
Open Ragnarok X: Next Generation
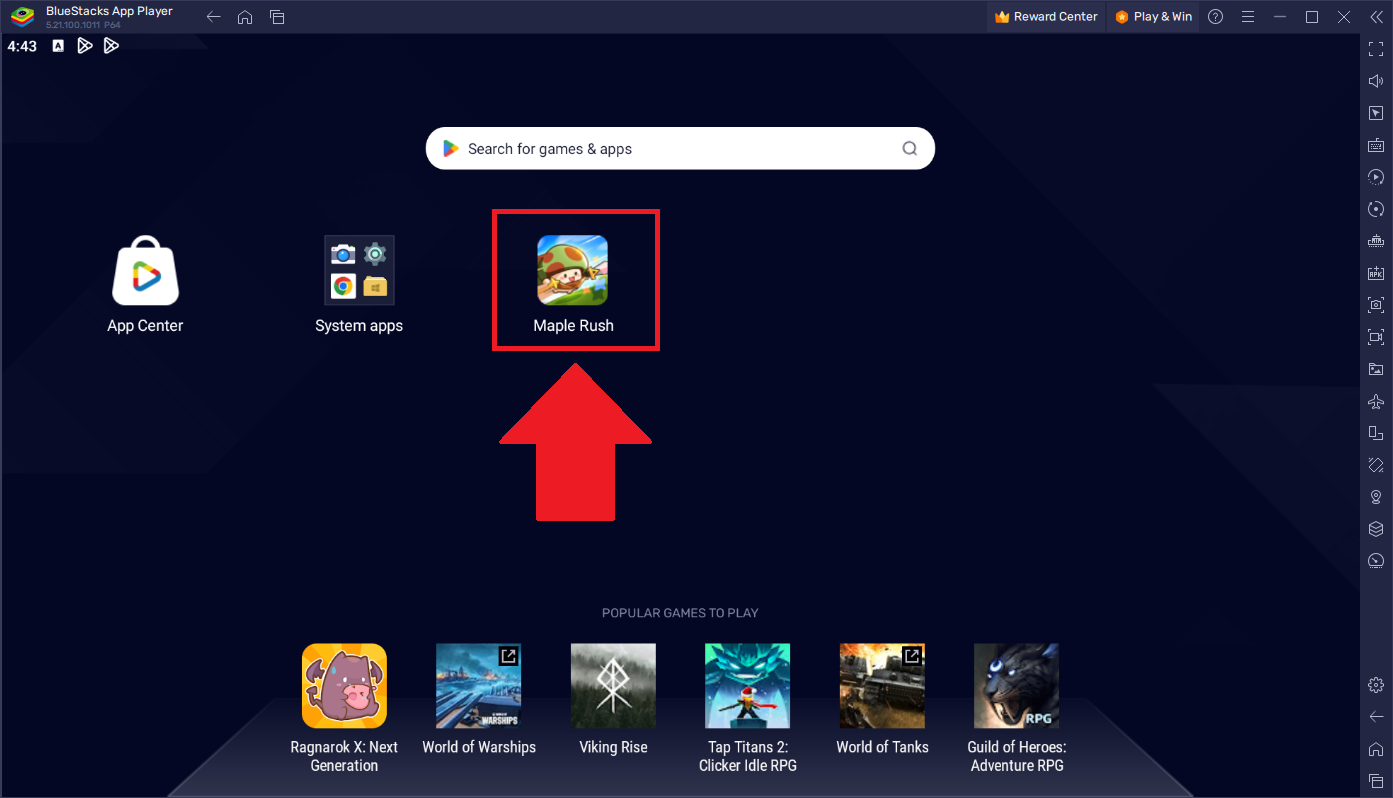(x=344, y=686)
